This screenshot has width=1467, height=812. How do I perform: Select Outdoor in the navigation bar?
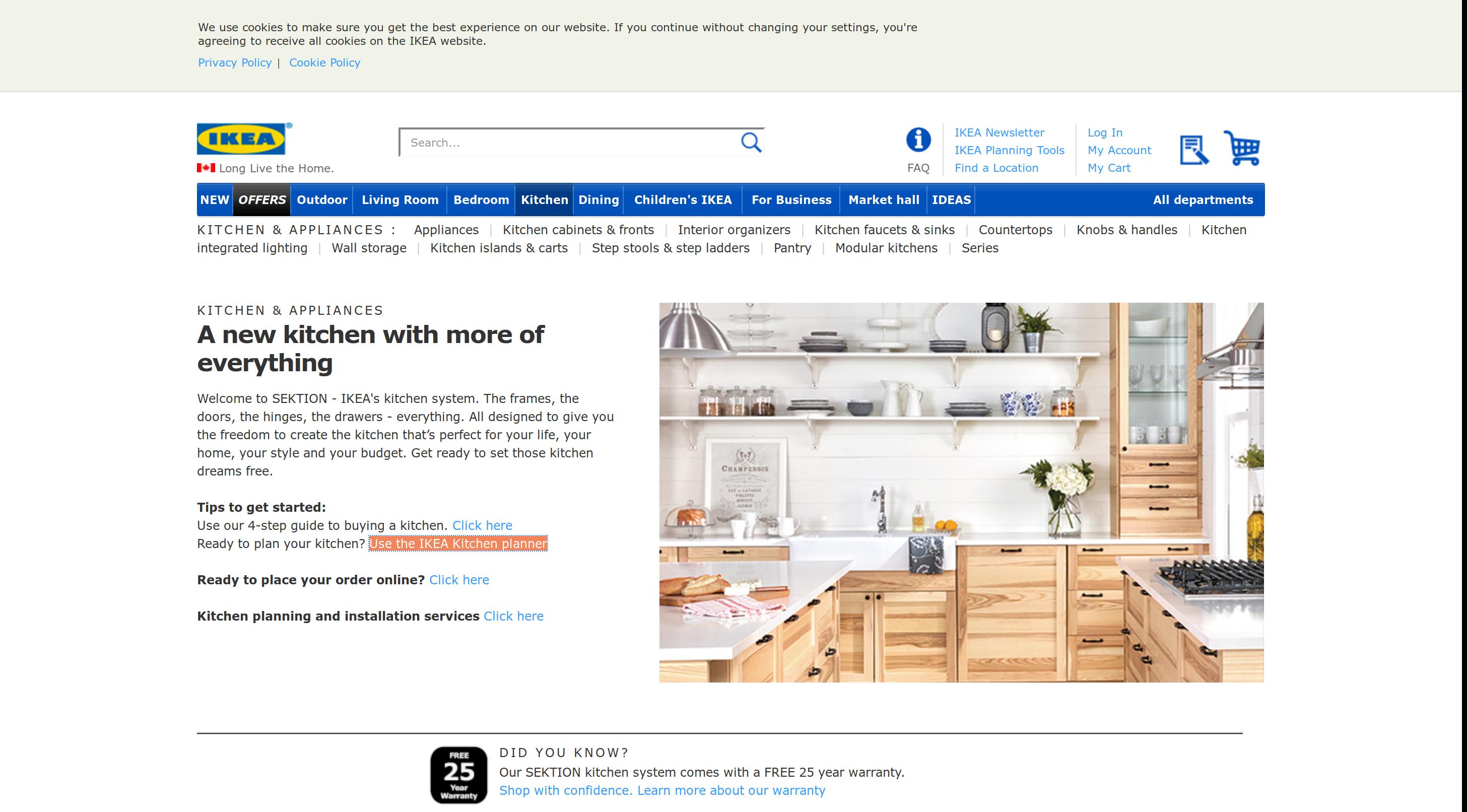pos(322,200)
